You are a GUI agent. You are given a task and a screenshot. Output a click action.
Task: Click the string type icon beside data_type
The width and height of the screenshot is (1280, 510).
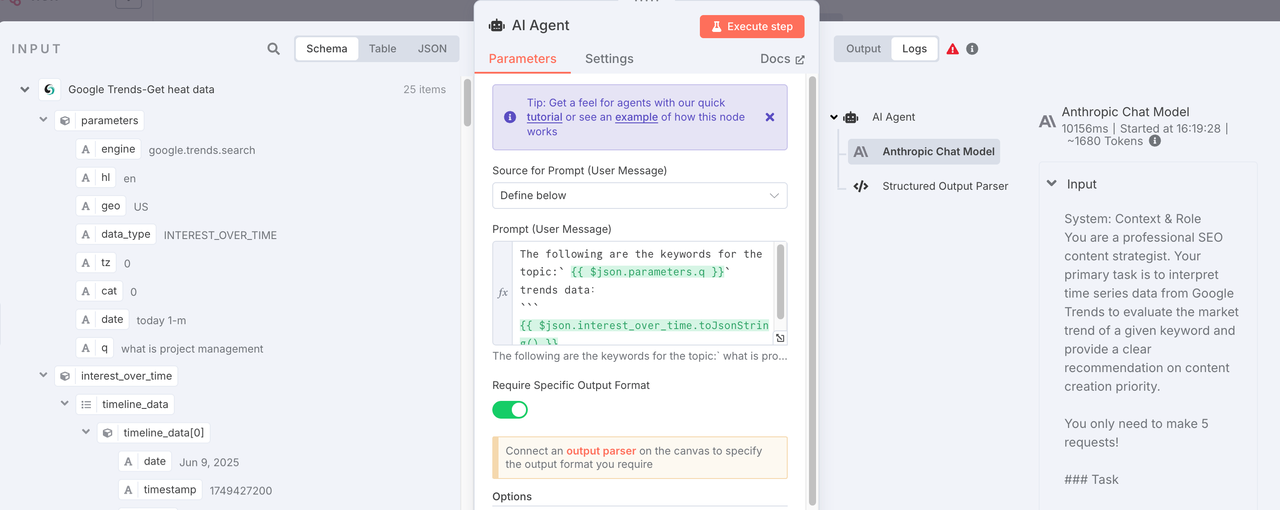87,235
